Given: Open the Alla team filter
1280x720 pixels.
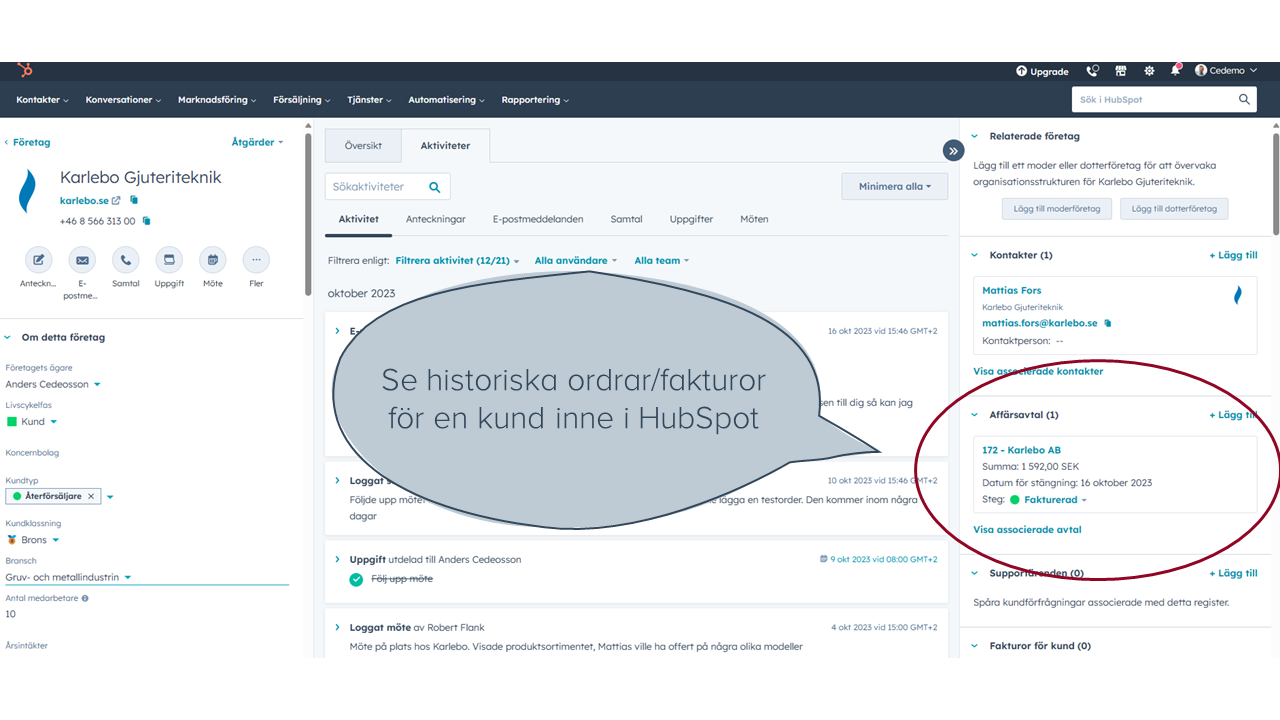Looking at the screenshot, I should click(663, 261).
